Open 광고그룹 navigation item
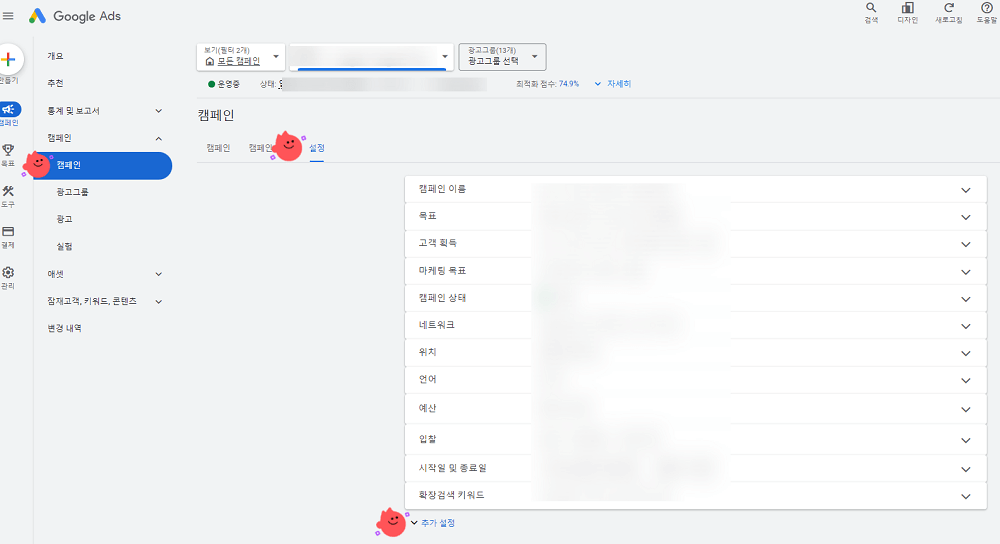Viewport: 1000px width, 544px height. pos(72,192)
